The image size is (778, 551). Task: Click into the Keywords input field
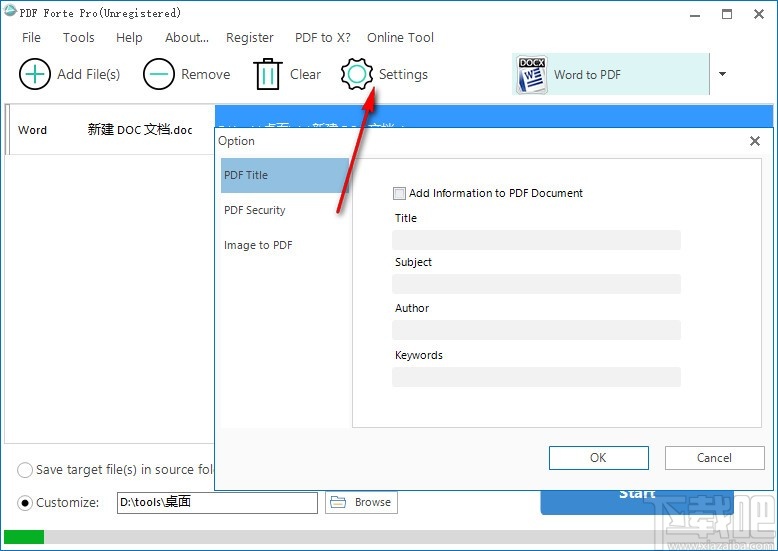[536, 377]
